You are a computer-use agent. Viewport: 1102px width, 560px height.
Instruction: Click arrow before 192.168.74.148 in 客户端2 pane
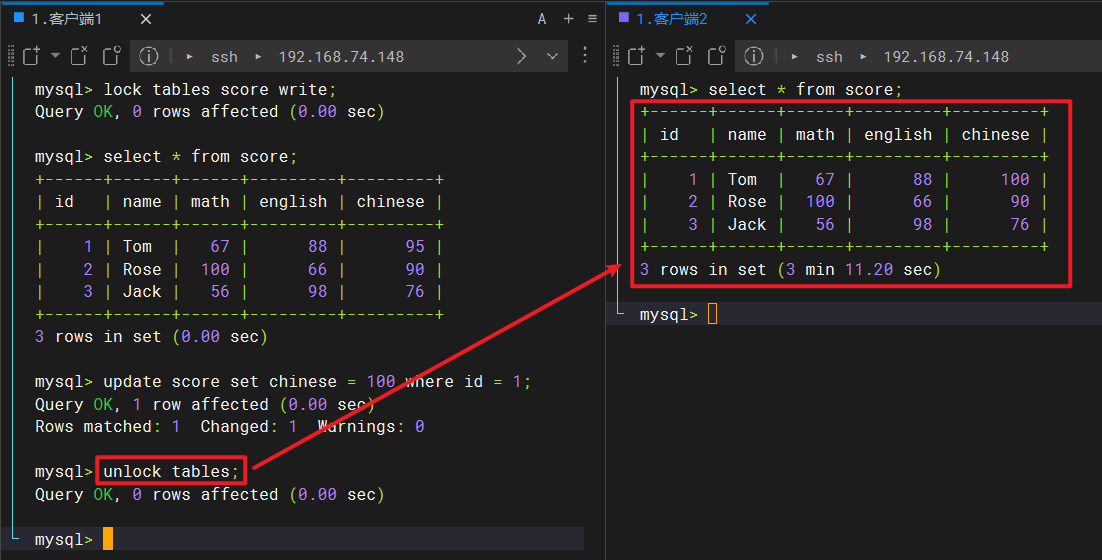(863, 57)
